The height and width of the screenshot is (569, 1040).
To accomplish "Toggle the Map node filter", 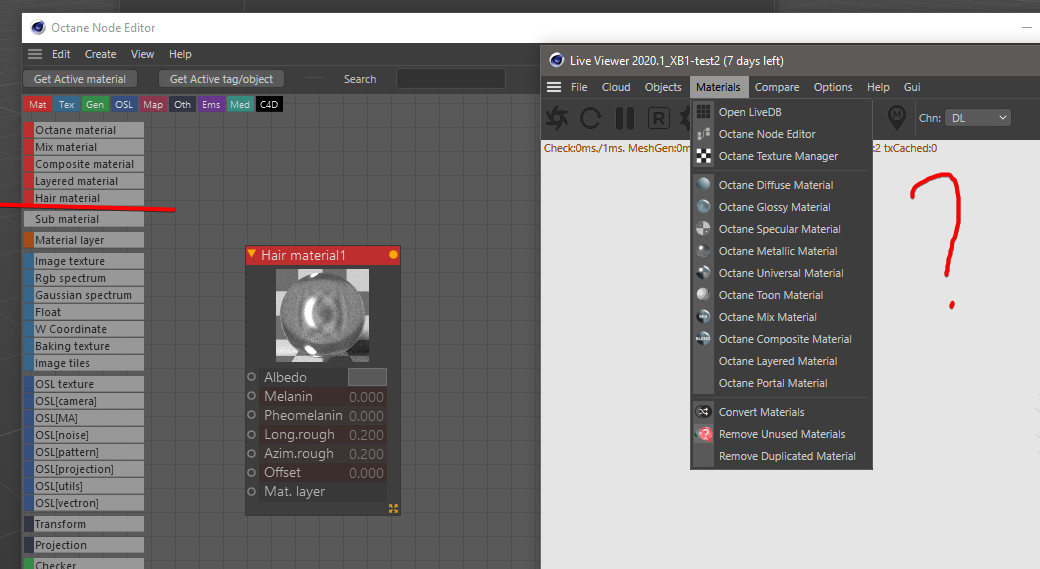I will (153, 104).
